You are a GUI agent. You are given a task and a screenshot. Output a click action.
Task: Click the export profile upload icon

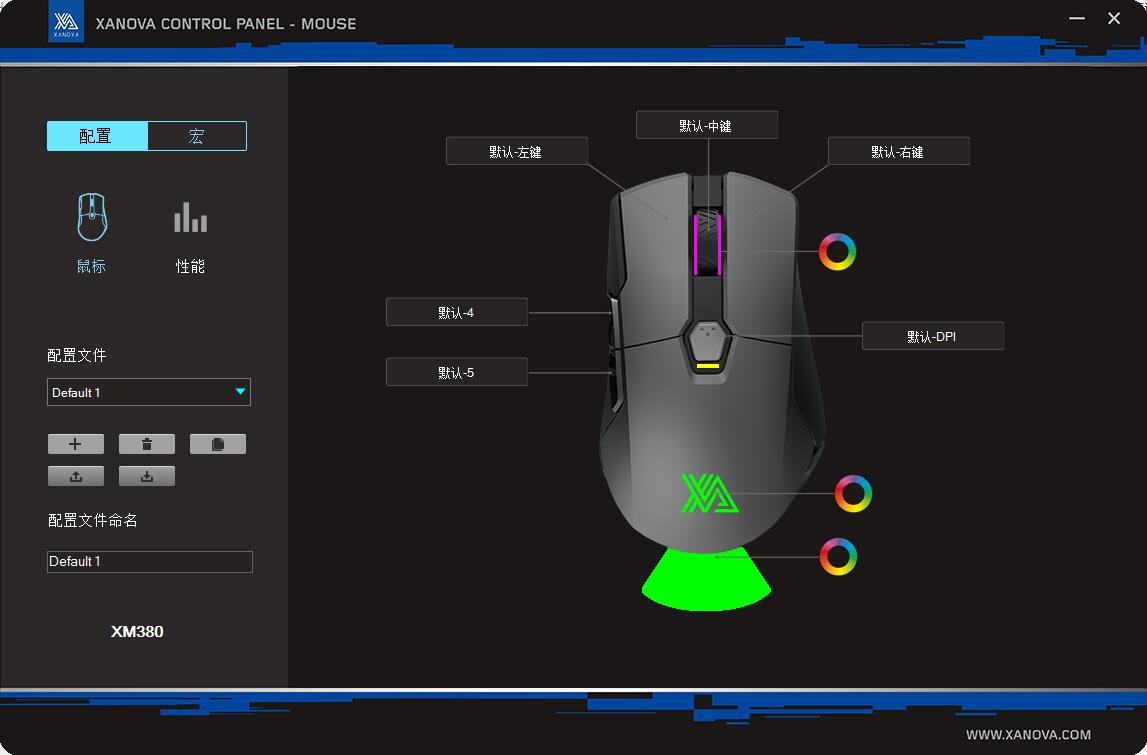pyautogui.click(x=75, y=476)
